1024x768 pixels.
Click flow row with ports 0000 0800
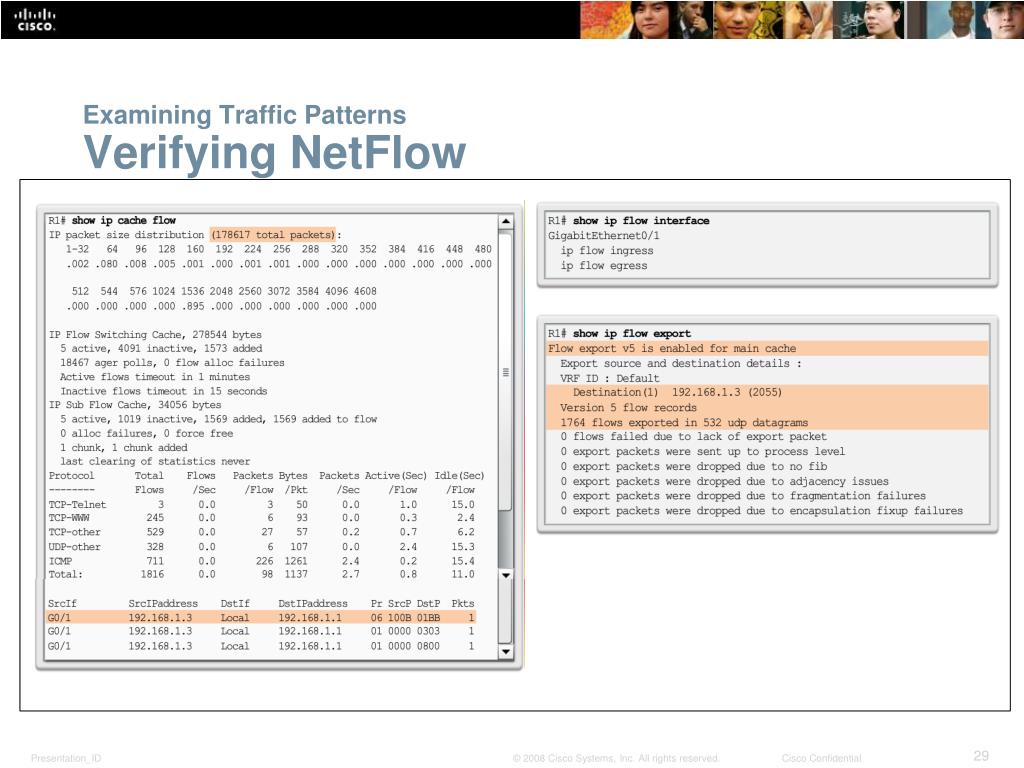[x=261, y=646]
